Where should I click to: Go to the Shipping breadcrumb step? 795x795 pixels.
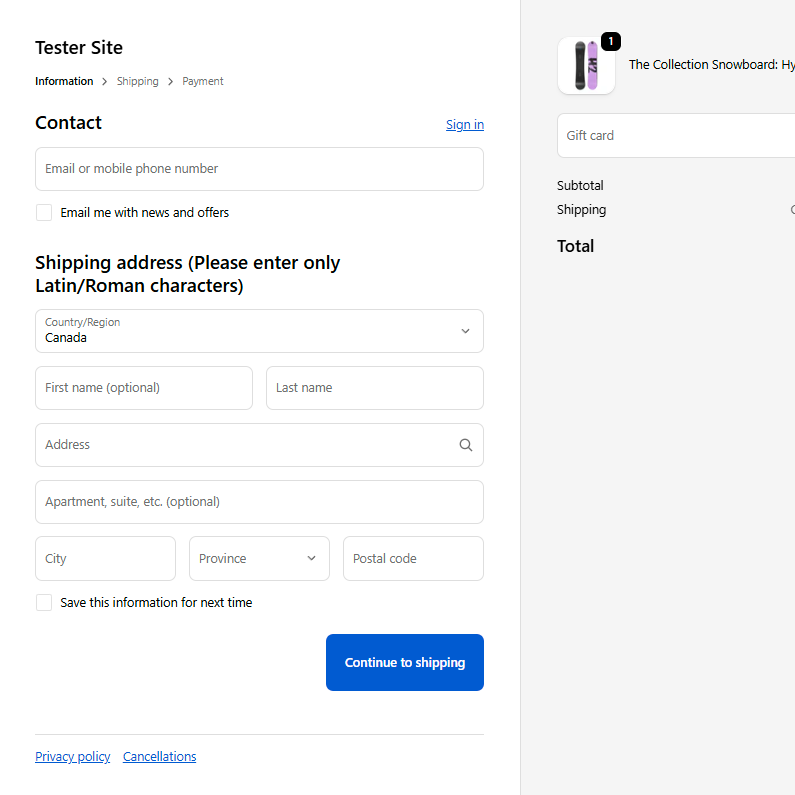tap(137, 81)
